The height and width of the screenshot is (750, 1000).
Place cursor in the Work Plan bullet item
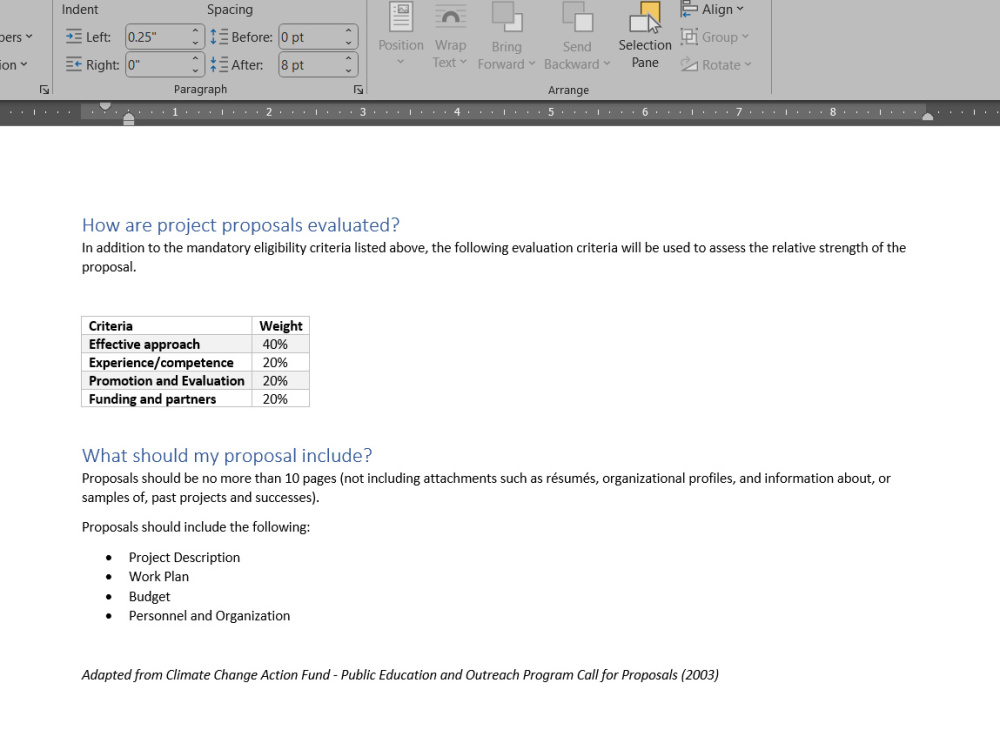tap(158, 576)
